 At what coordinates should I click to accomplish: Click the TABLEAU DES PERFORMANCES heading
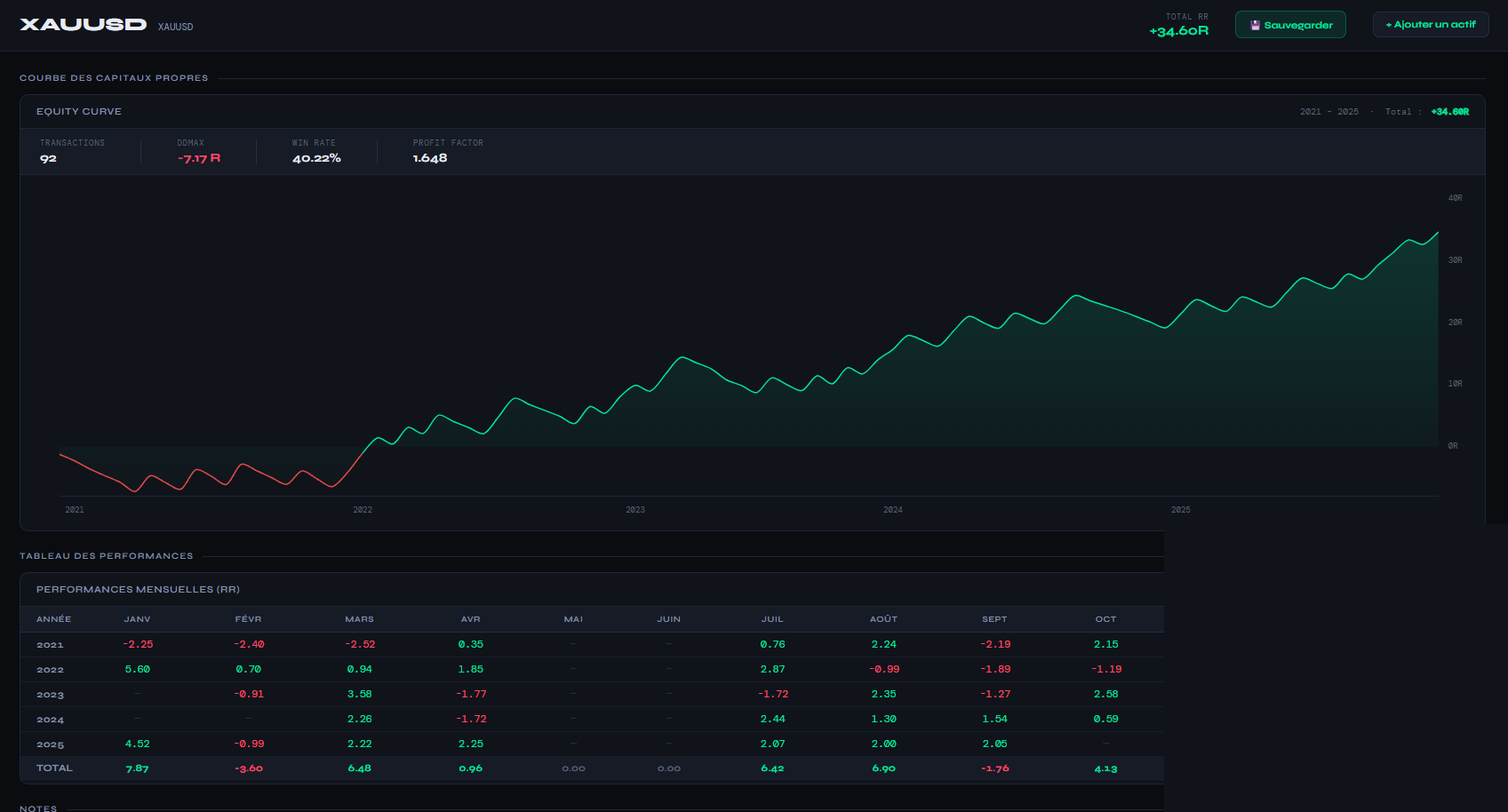[107, 556]
